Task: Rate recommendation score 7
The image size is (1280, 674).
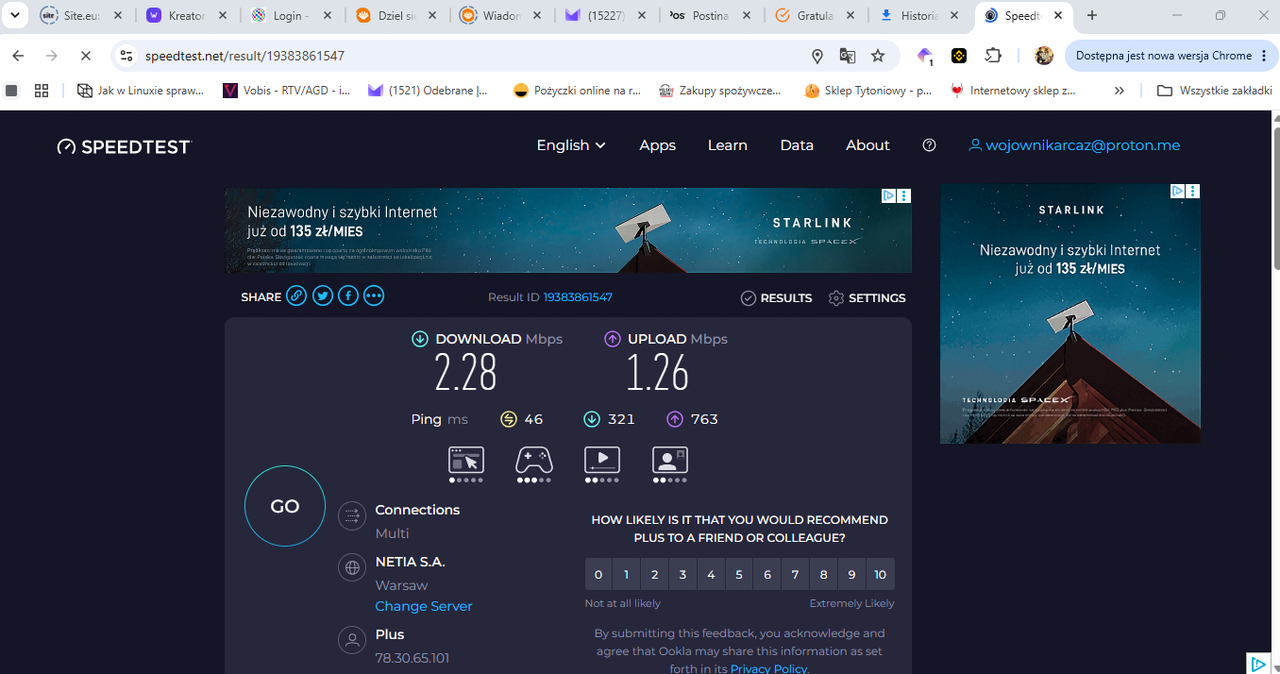Action: click(795, 574)
